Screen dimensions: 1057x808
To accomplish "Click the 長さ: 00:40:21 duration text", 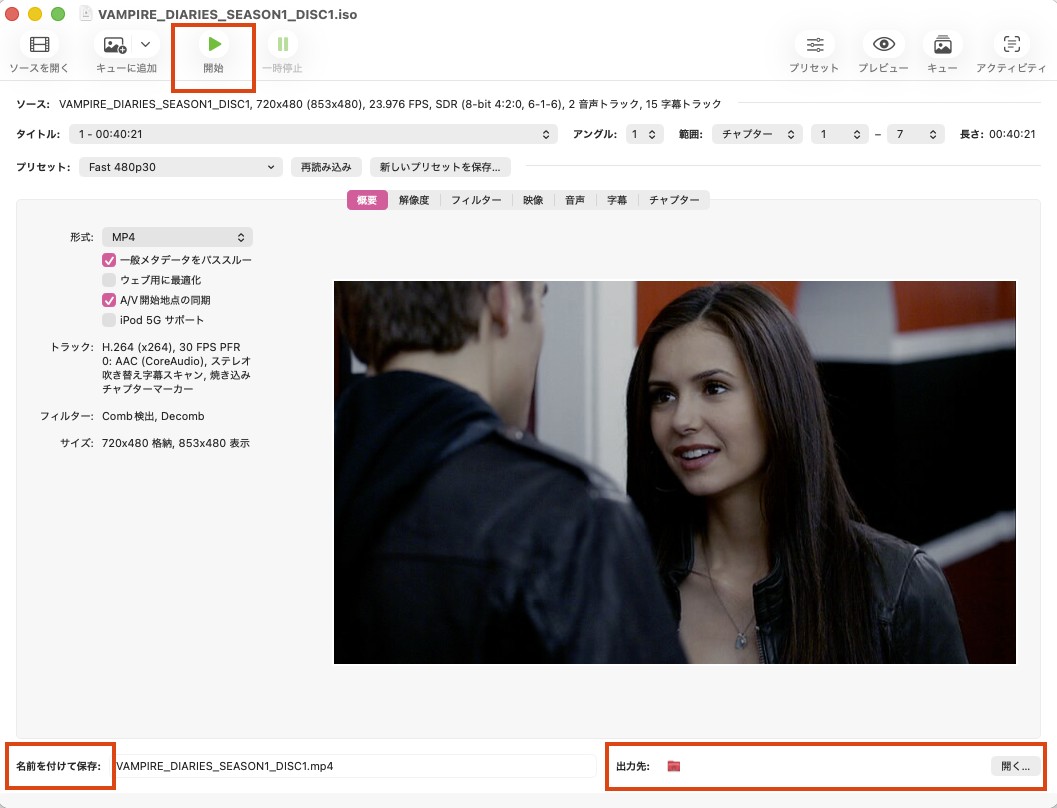I will (998, 134).
